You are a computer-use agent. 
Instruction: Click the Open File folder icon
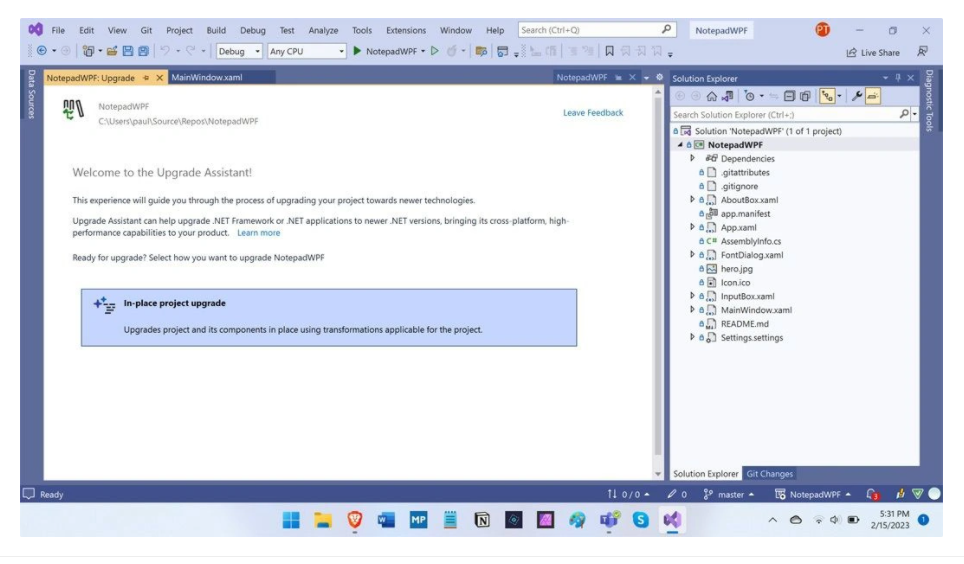[x=111, y=51]
